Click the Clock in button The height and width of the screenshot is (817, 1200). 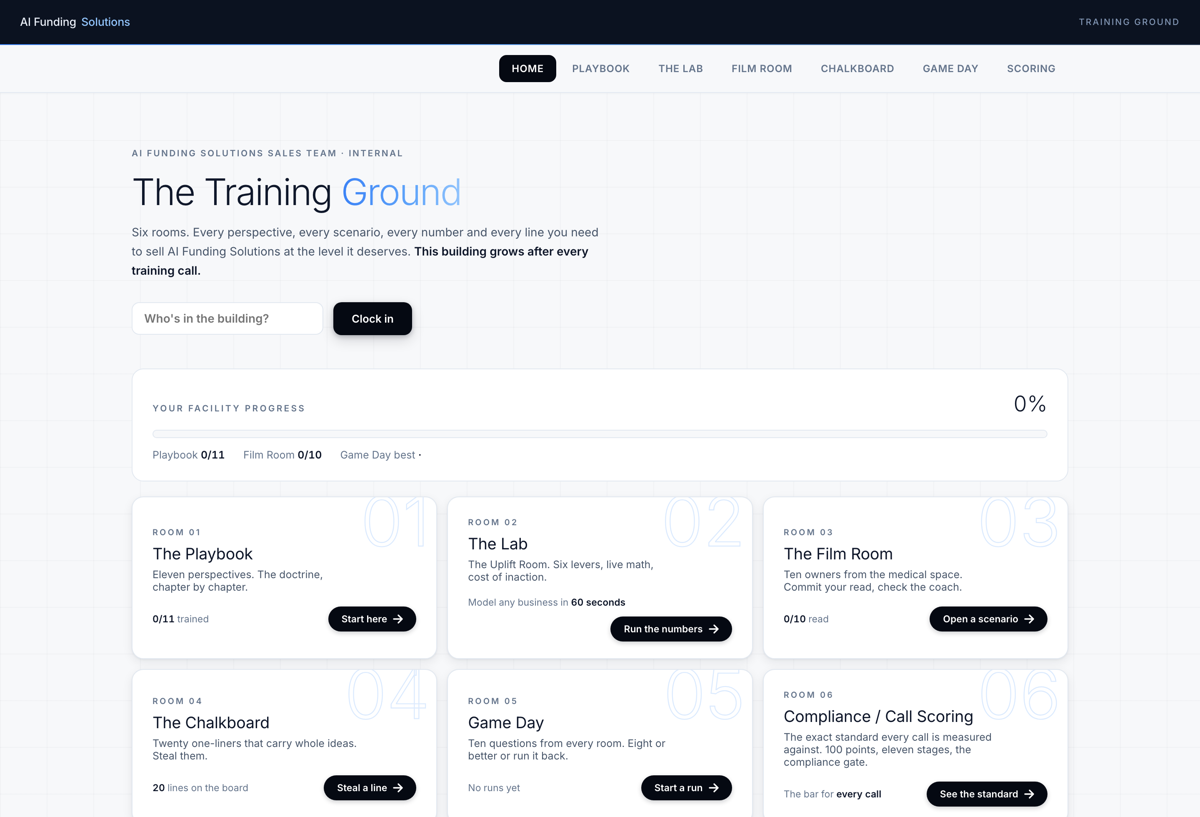coord(372,318)
